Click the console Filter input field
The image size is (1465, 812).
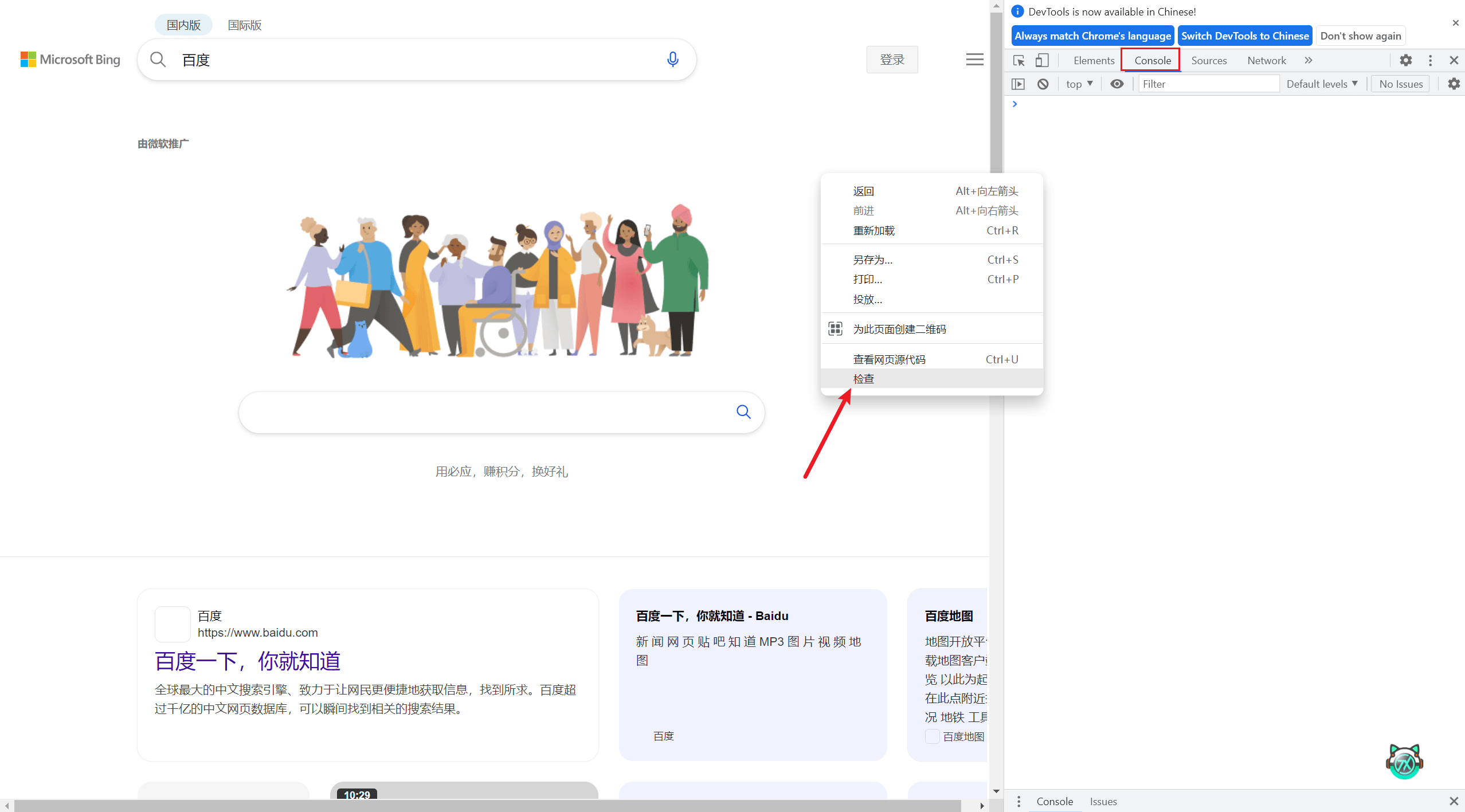[x=1208, y=84]
